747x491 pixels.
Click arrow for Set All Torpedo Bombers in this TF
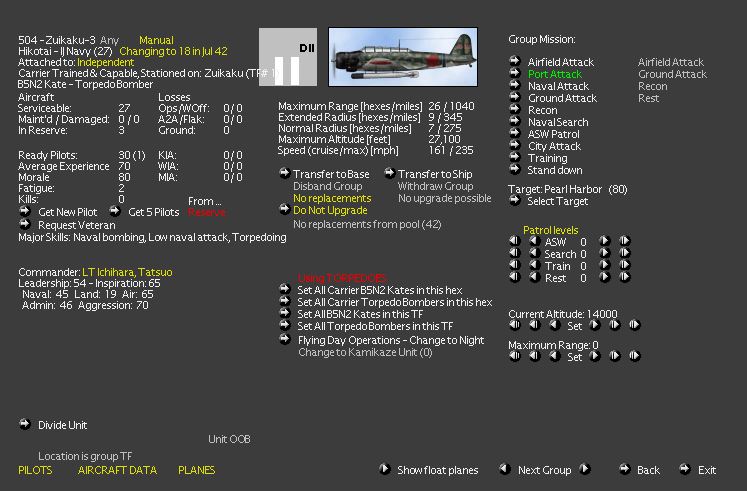point(284,325)
